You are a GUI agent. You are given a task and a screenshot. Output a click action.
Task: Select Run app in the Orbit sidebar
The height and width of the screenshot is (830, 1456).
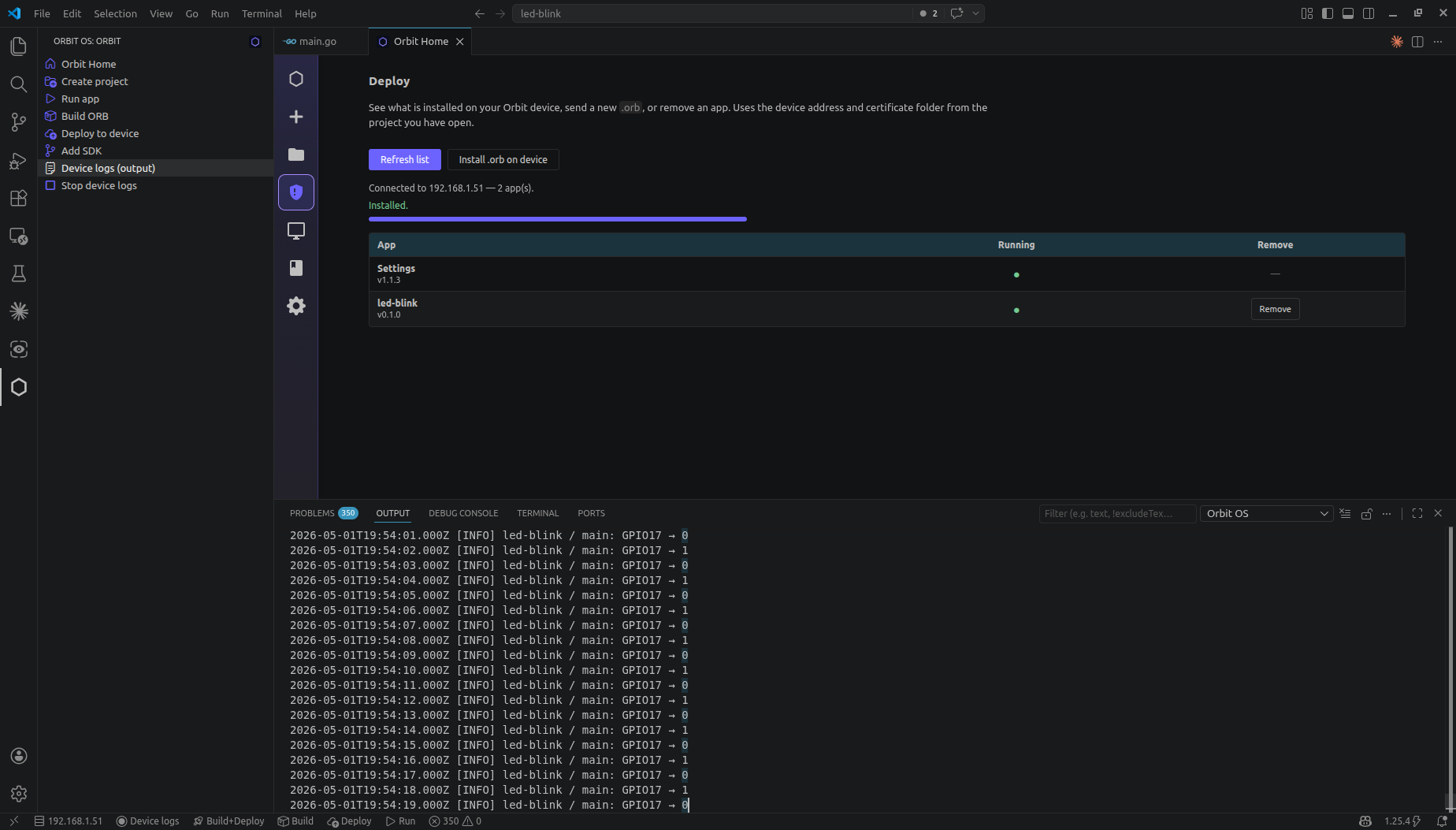(155, 99)
